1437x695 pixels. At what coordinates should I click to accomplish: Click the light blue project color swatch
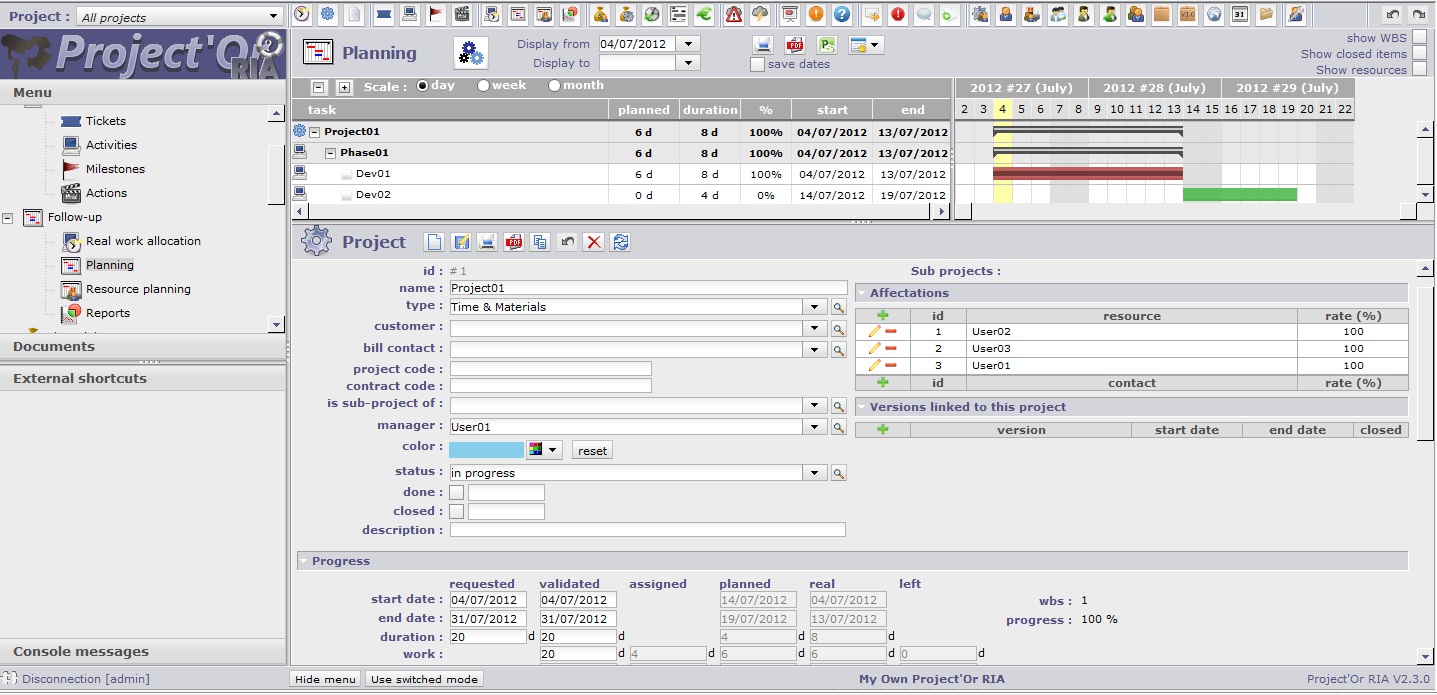486,450
